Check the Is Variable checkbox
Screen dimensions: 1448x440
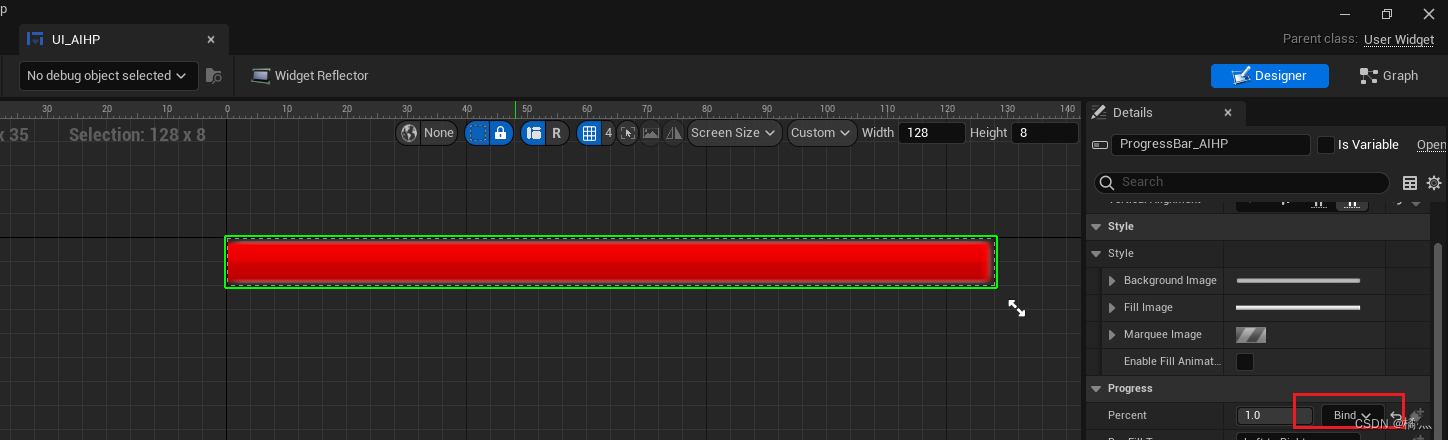coord(1326,145)
